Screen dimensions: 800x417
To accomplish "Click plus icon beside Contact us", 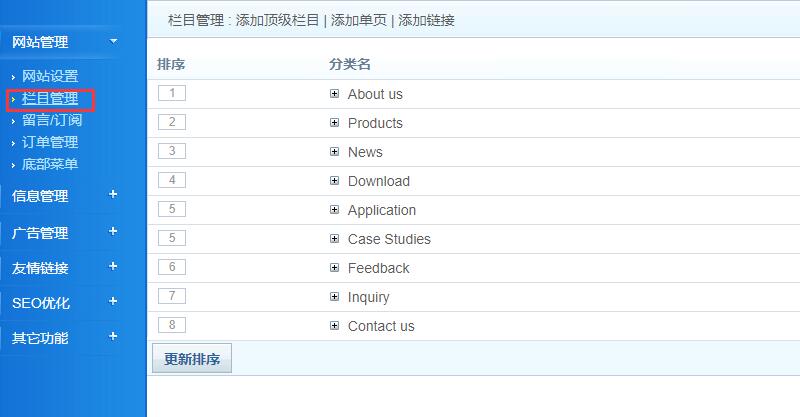I will (x=334, y=326).
